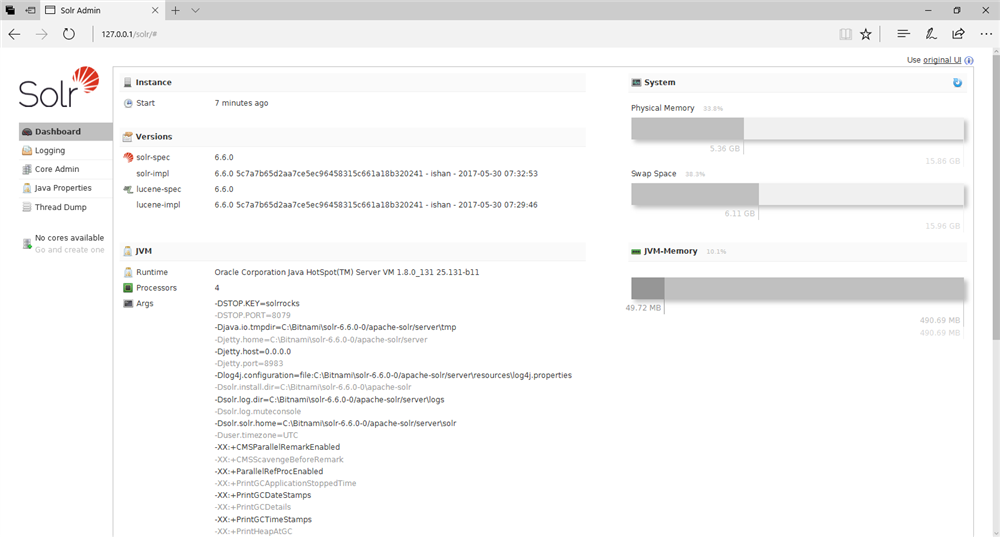The image size is (1000, 537).
Task: Refresh the System panel stats
Action: coord(957,82)
